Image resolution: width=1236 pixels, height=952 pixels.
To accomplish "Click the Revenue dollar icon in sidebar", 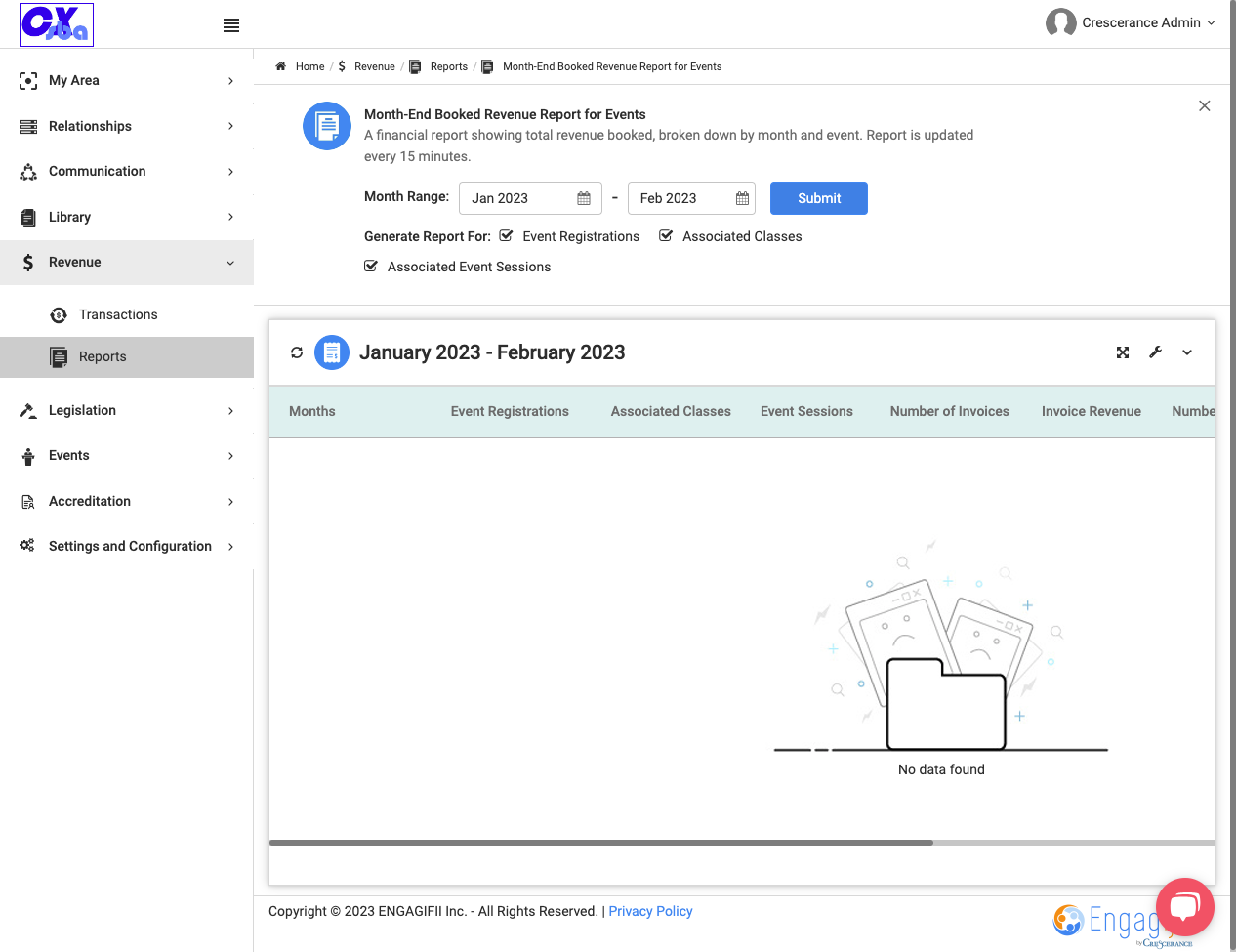I will [28, 263].
